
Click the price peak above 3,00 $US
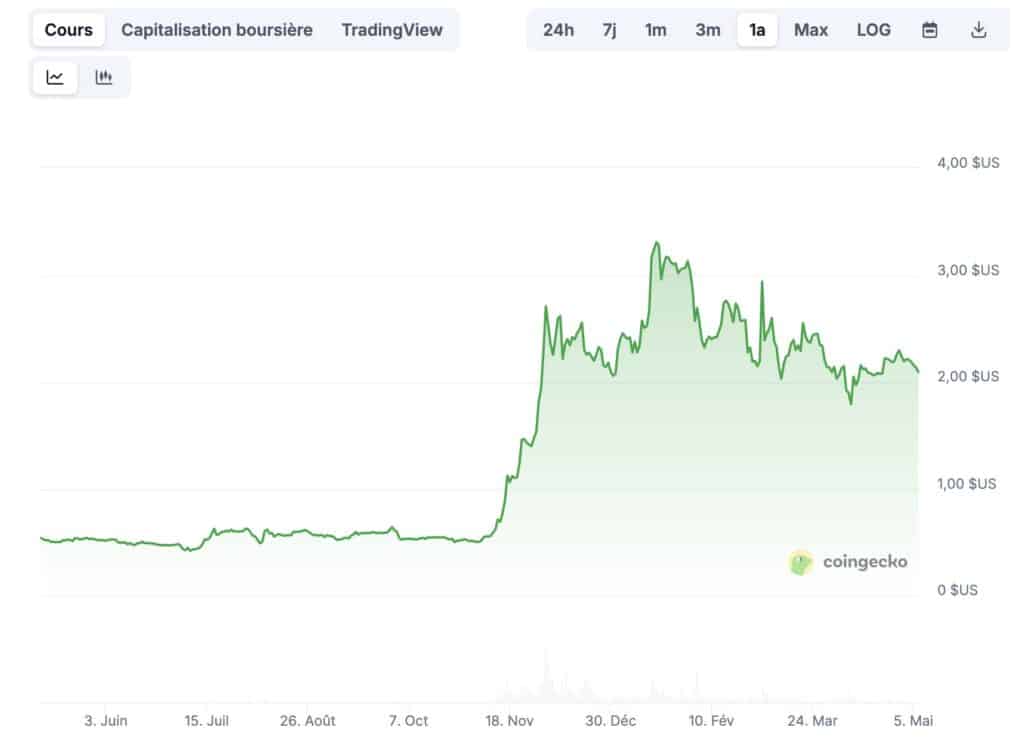(657, 243)
